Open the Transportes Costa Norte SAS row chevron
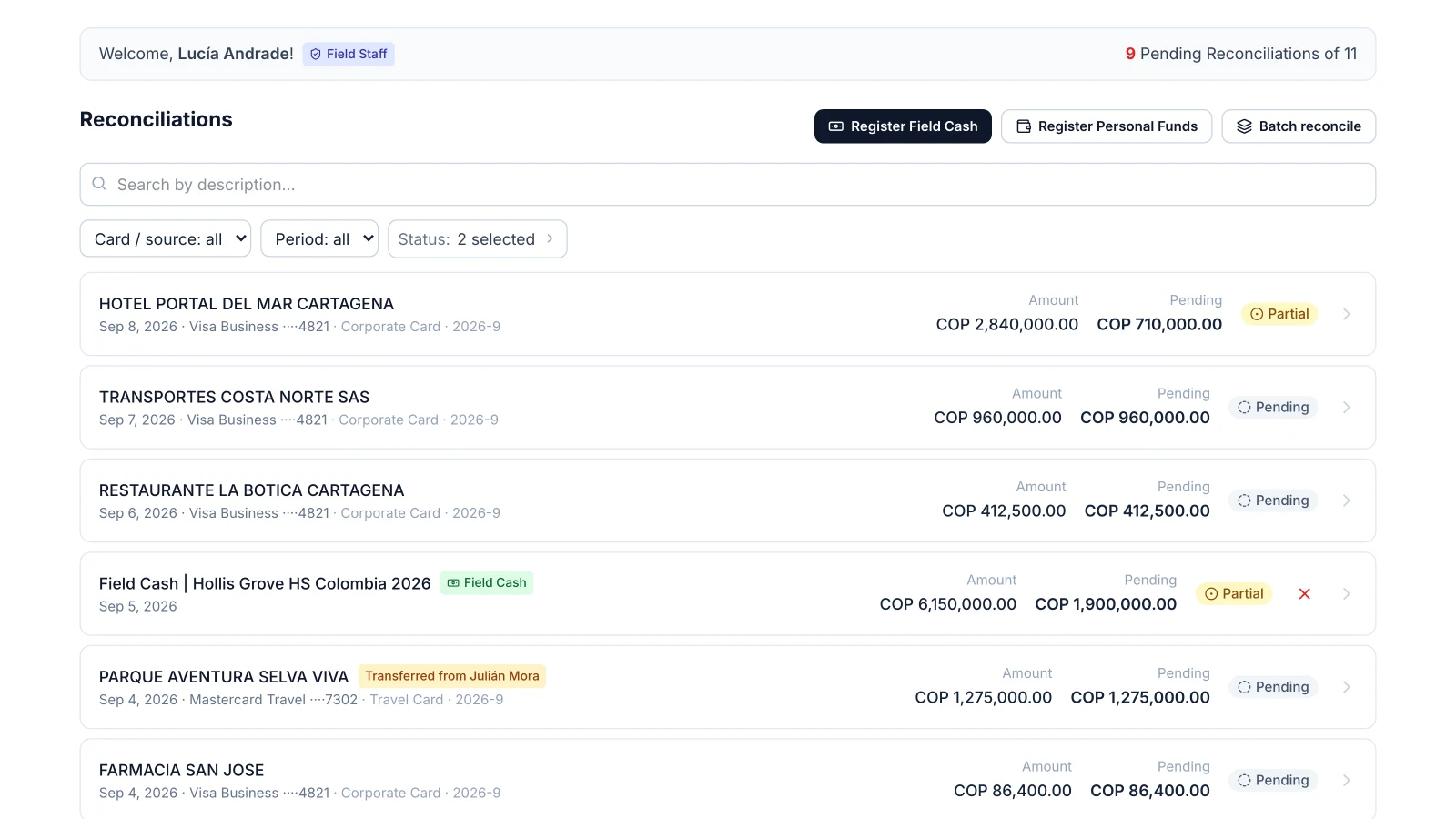Viewport: 1456px width, 819px height. click(x=1347, y=407)
